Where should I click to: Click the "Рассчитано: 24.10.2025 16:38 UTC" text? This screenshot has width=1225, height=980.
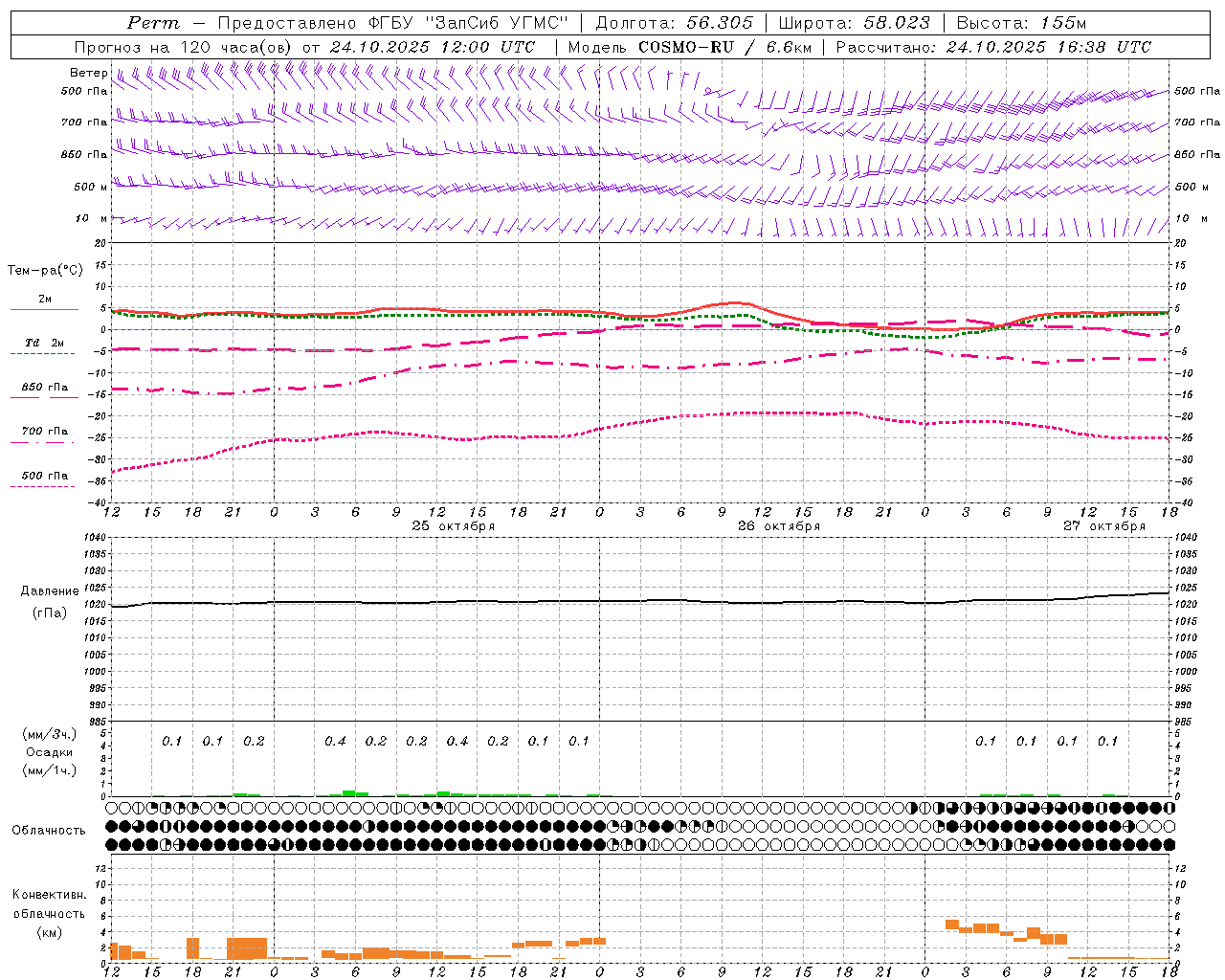(x=993, y=46)
